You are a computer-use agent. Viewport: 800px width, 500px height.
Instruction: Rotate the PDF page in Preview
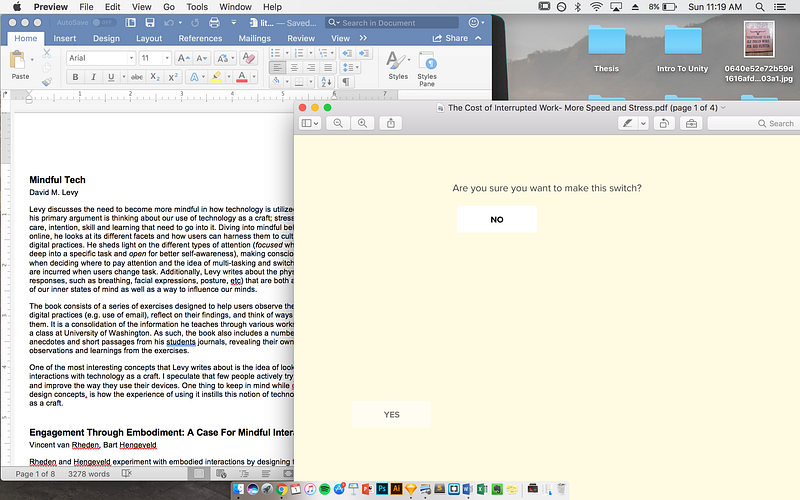(664, 123)
